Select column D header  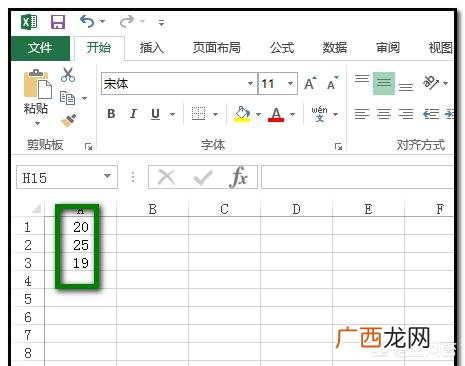[x=296, y=209]
